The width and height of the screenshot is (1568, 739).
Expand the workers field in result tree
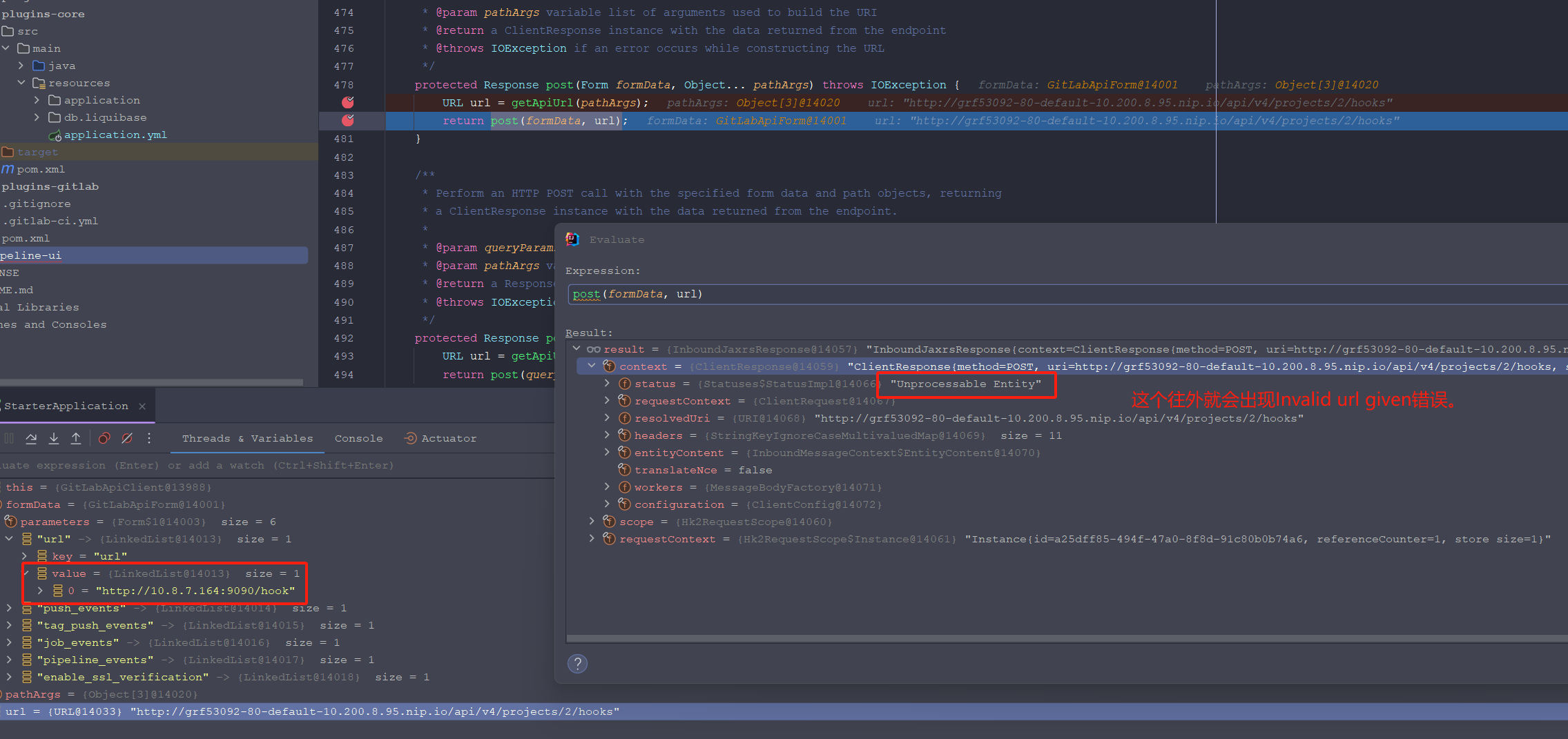tap(607, 487)
